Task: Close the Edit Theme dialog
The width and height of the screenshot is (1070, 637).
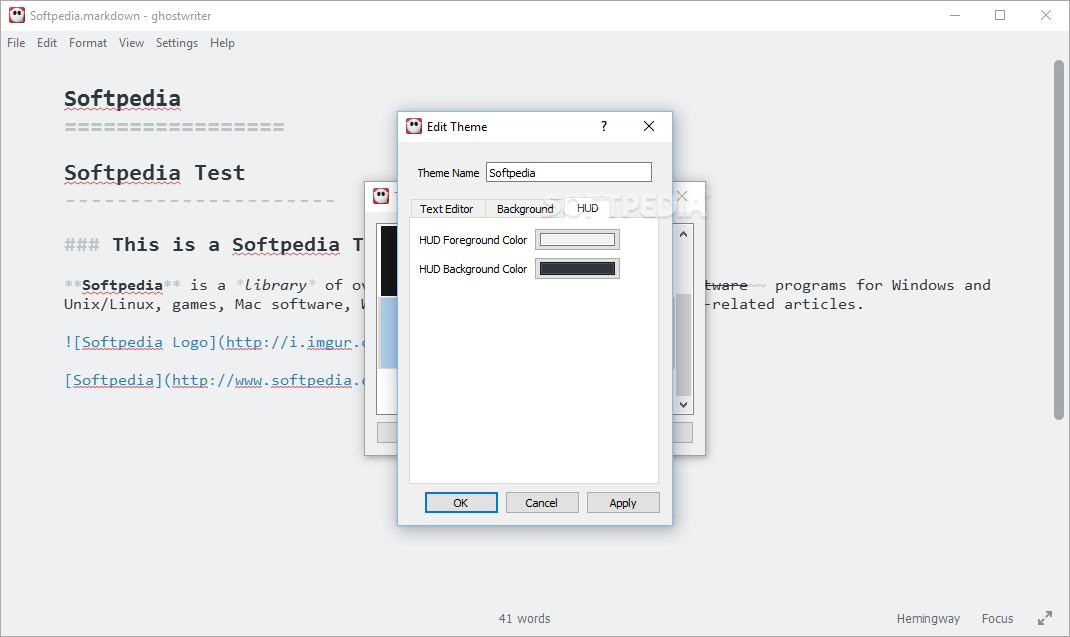Action: (649, 126)
